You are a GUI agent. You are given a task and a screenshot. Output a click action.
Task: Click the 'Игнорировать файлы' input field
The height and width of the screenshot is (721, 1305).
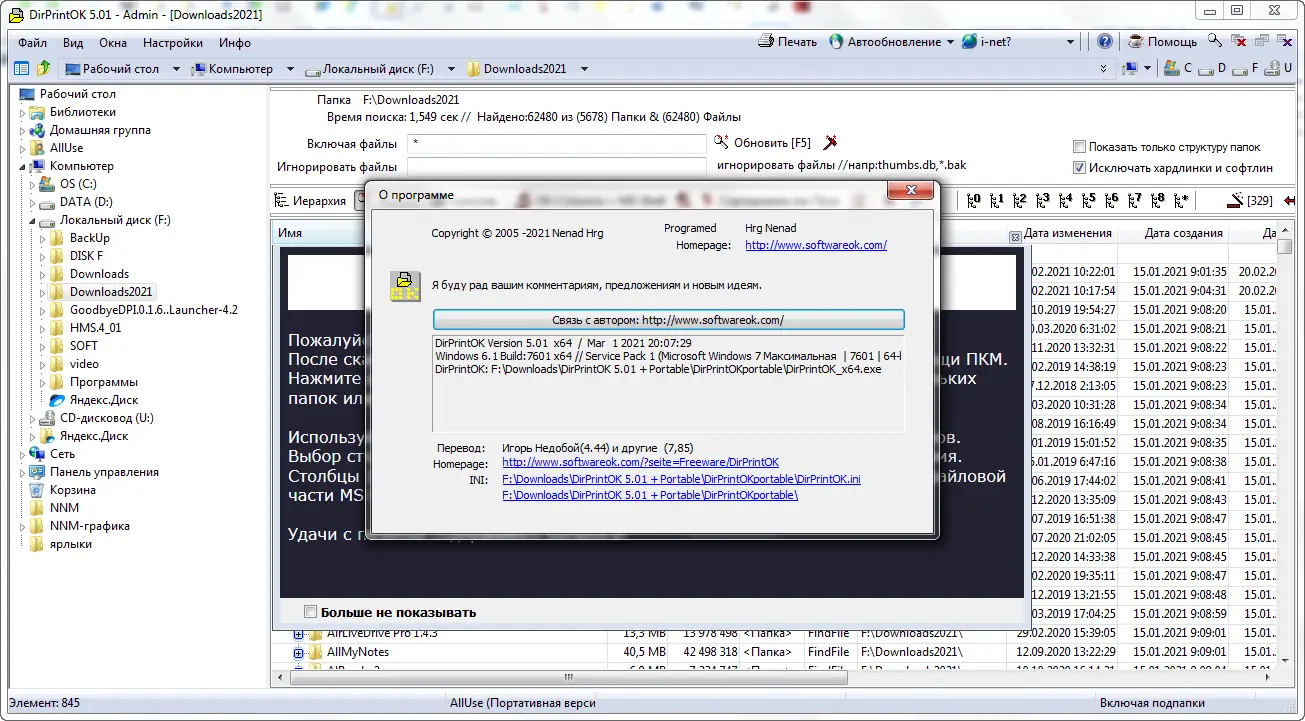557,167
